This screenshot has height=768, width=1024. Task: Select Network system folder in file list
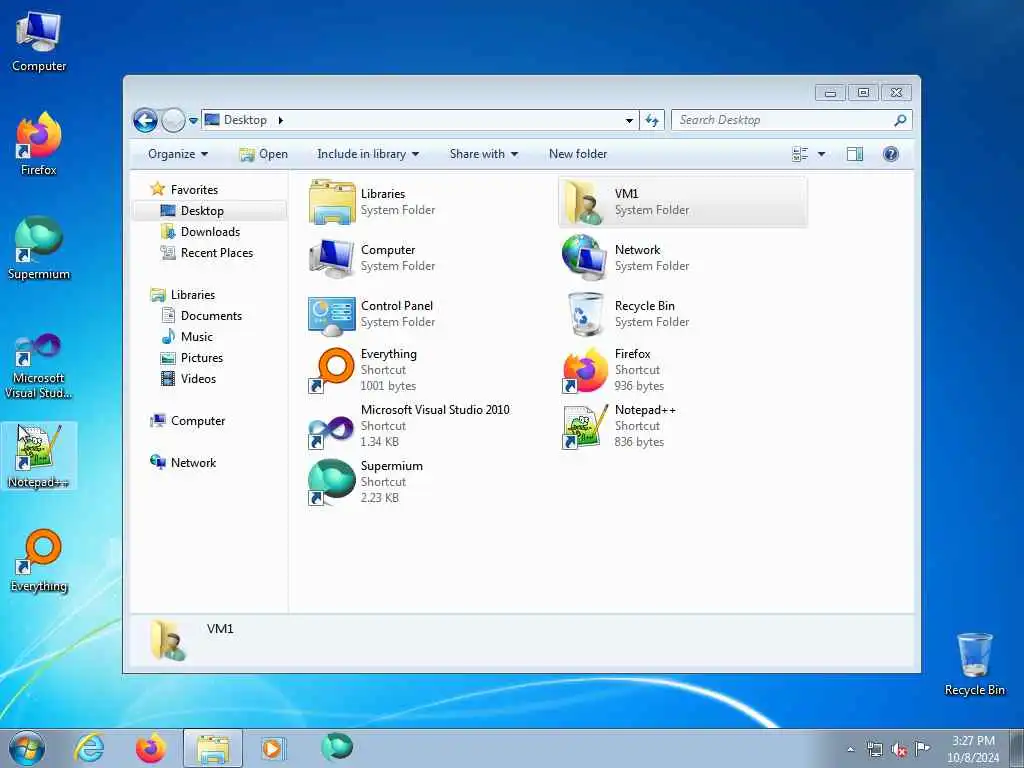point(682,258)
